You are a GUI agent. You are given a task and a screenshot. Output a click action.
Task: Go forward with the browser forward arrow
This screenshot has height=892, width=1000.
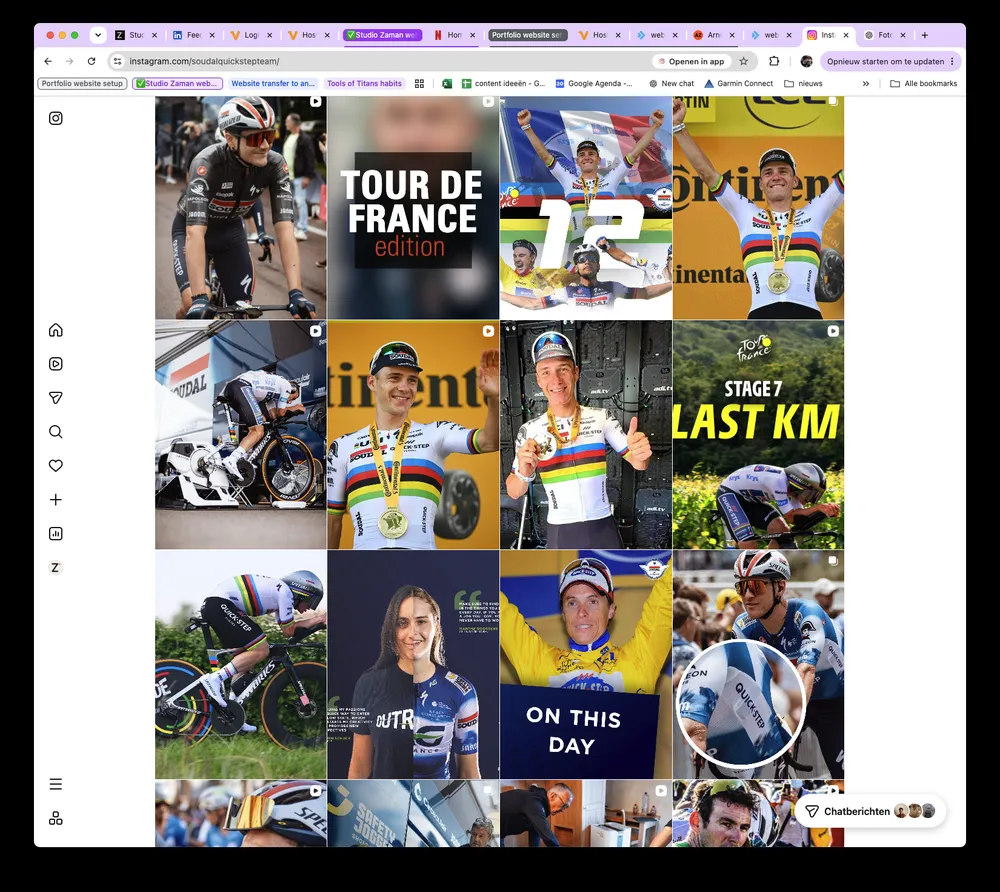coord(70,61)
